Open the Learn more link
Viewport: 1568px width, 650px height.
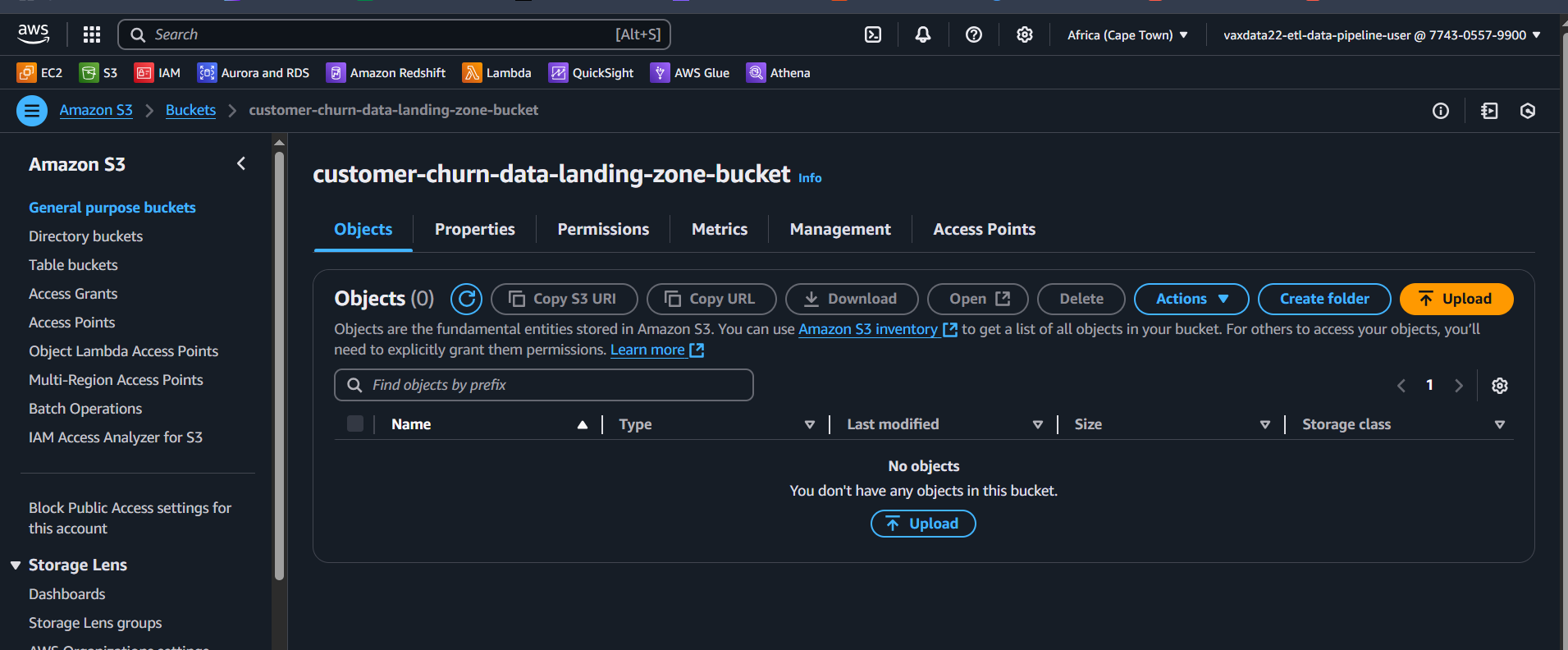point(657,350)
